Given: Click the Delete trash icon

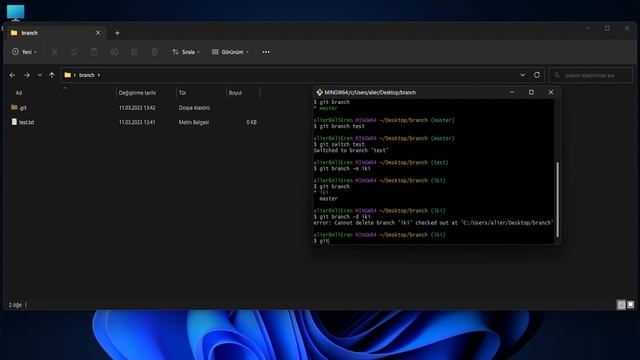Looking at the screenshot, I should tap(154, 52).
